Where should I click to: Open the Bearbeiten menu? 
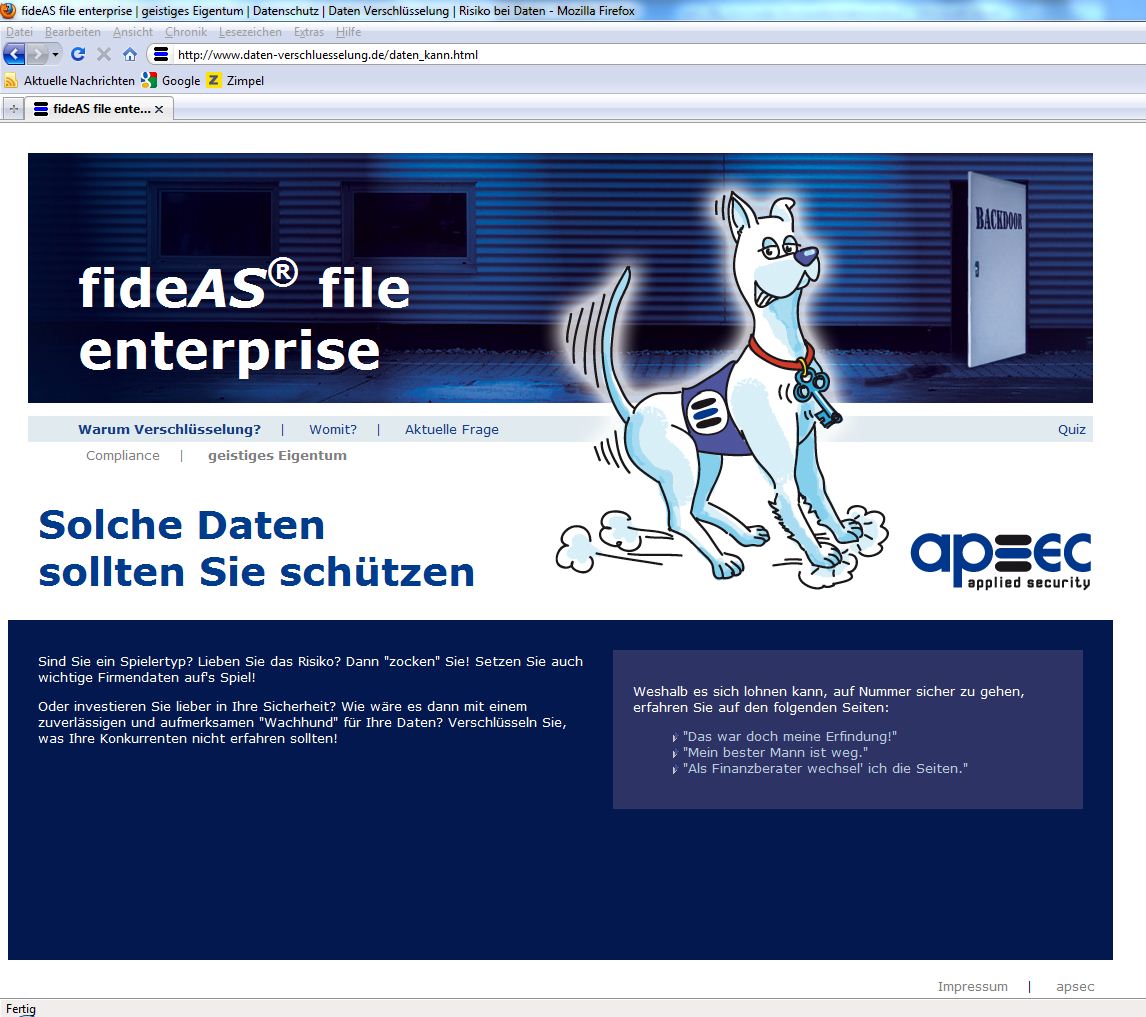[72, 32]
